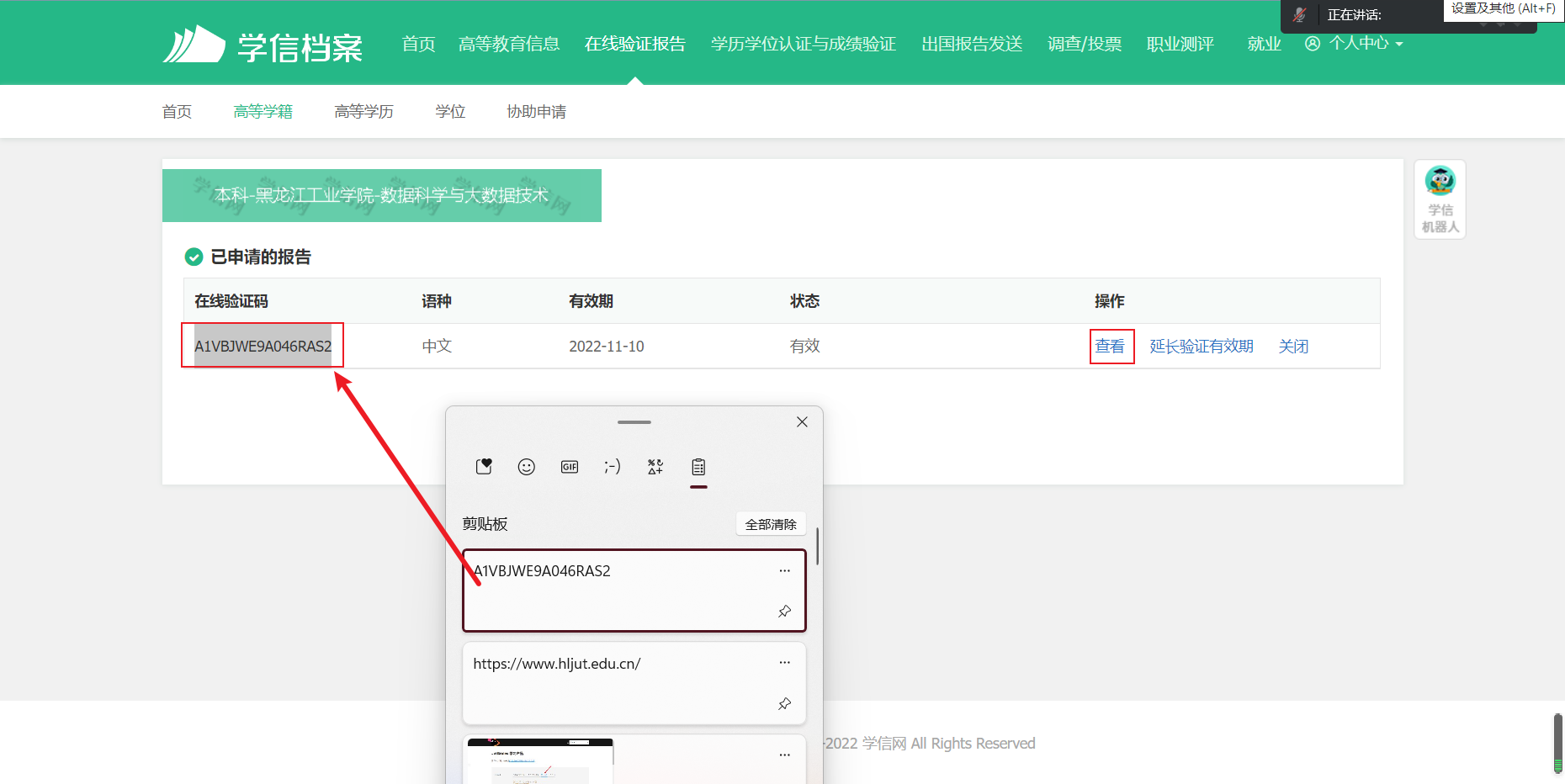The image size is (1565, 784).
Task: Click the 中文 language cell
Action: (437, 347)
